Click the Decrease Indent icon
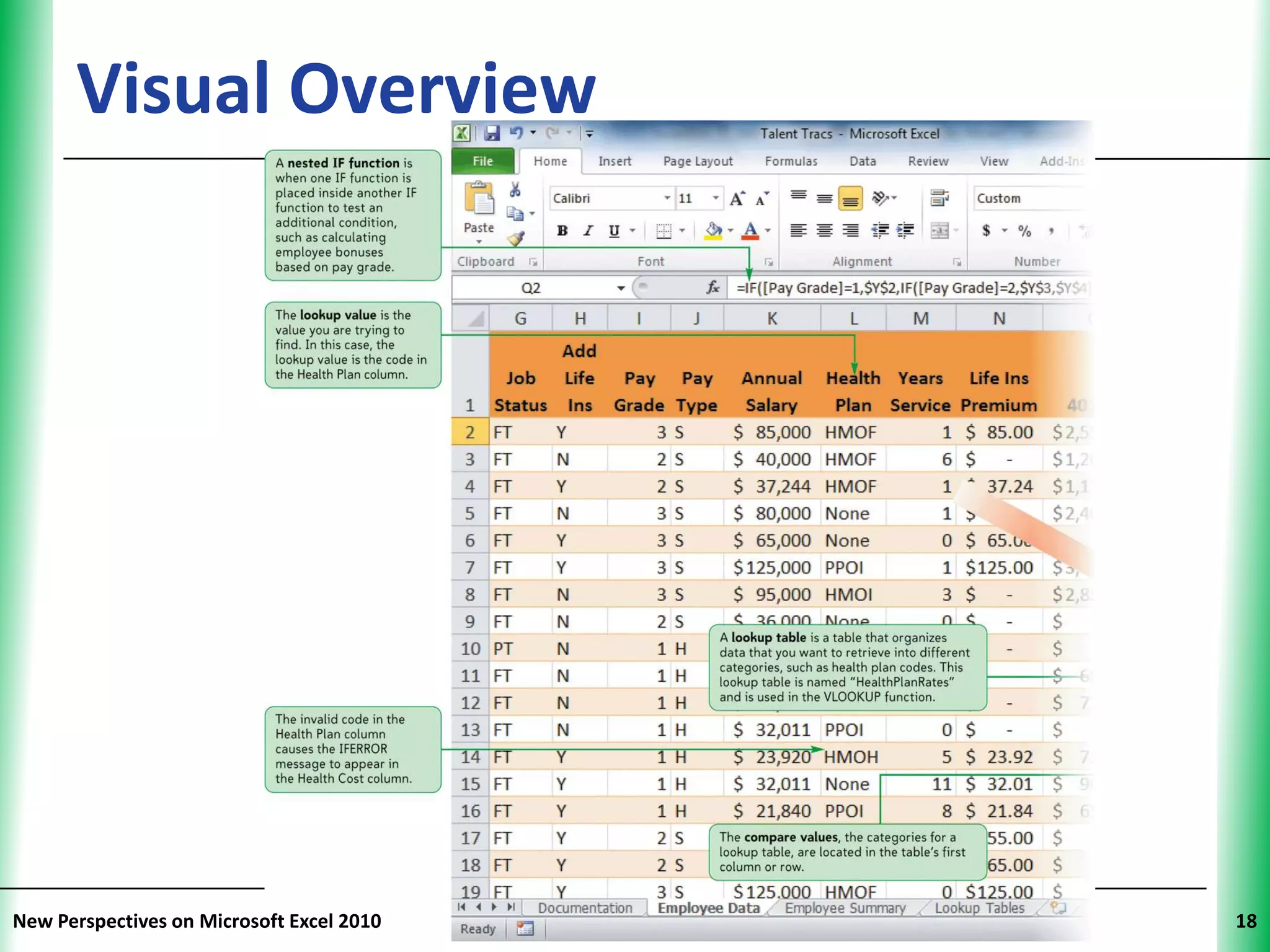This screenshot has height=952, width=1270. (880, 231)
